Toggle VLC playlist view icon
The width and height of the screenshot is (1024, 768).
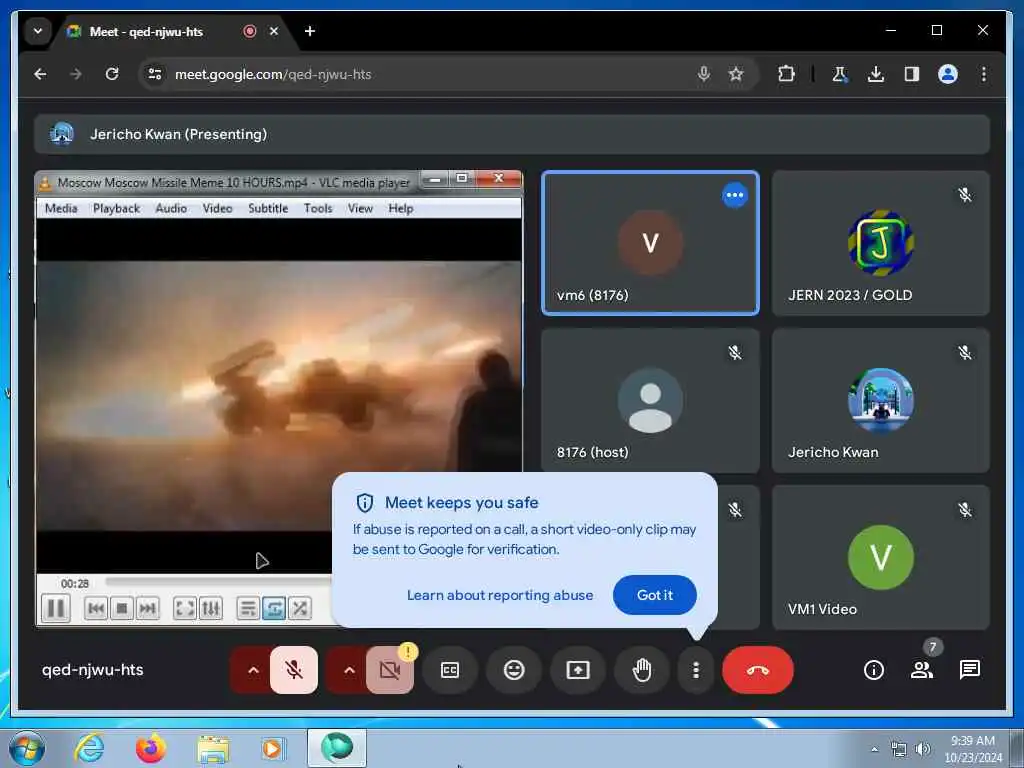coord(248,609)
